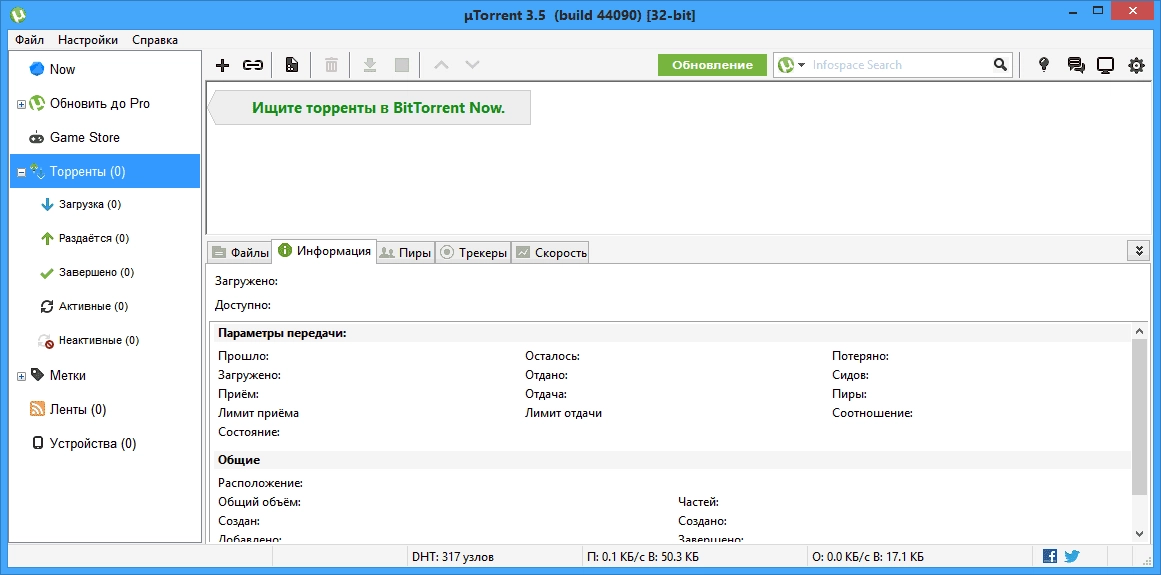The height and width of the screenshot is (575, 1161).
Task: Open the Файл menu
Action: pyautogui.click(x=29, y=40)
